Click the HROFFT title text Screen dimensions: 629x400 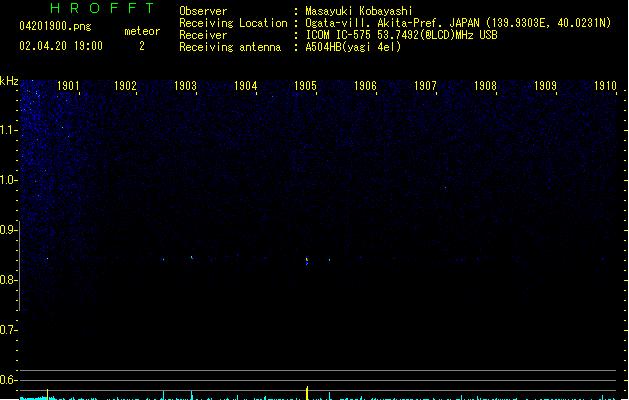coord(103,8)
